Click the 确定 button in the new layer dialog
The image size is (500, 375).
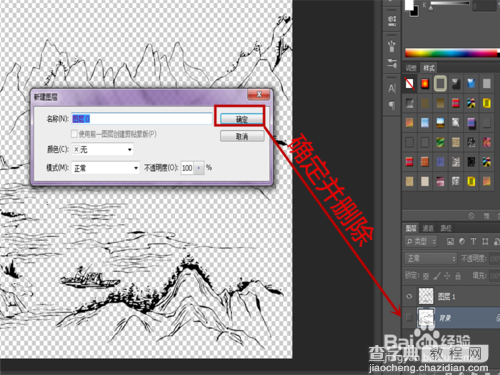click(242, 119)
